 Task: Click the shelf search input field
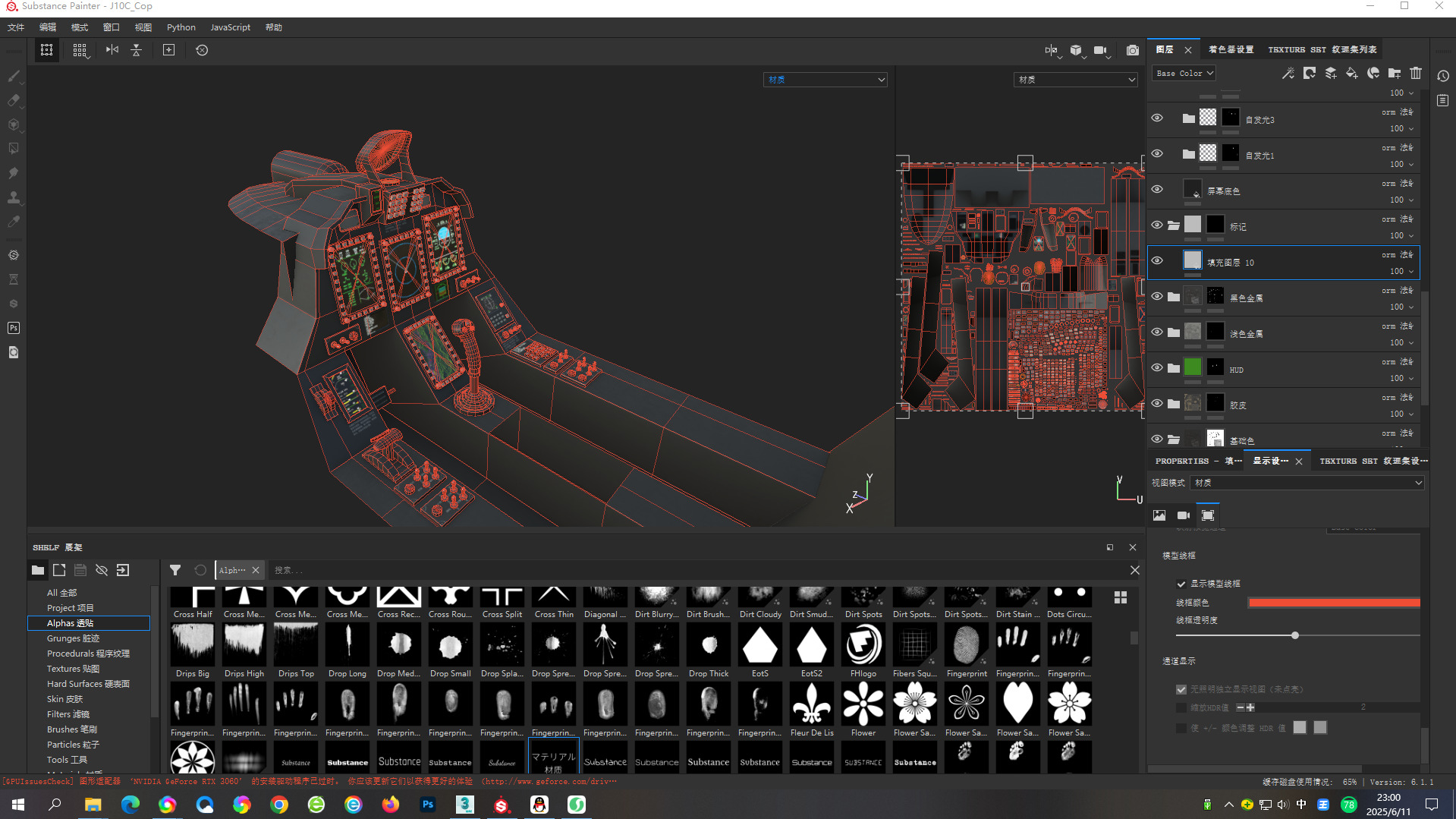pyautogui.click(x=698, y=570)
